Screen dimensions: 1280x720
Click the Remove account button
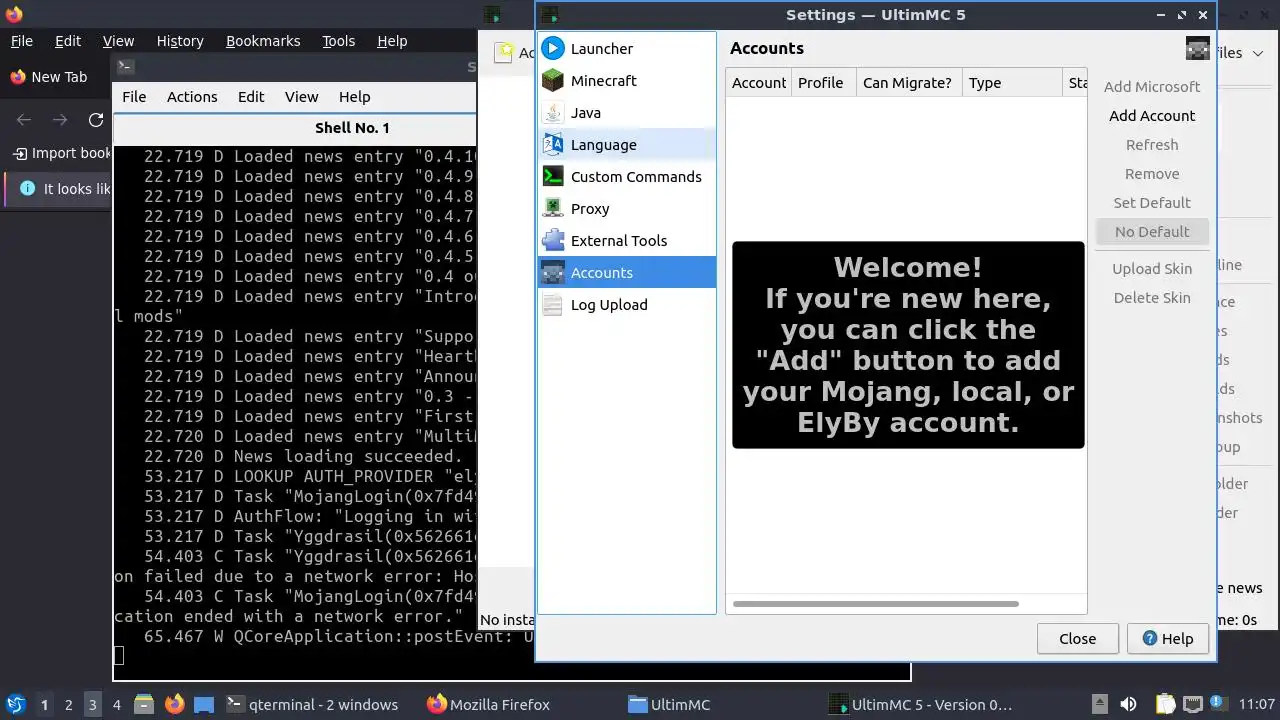[1152, 173]
